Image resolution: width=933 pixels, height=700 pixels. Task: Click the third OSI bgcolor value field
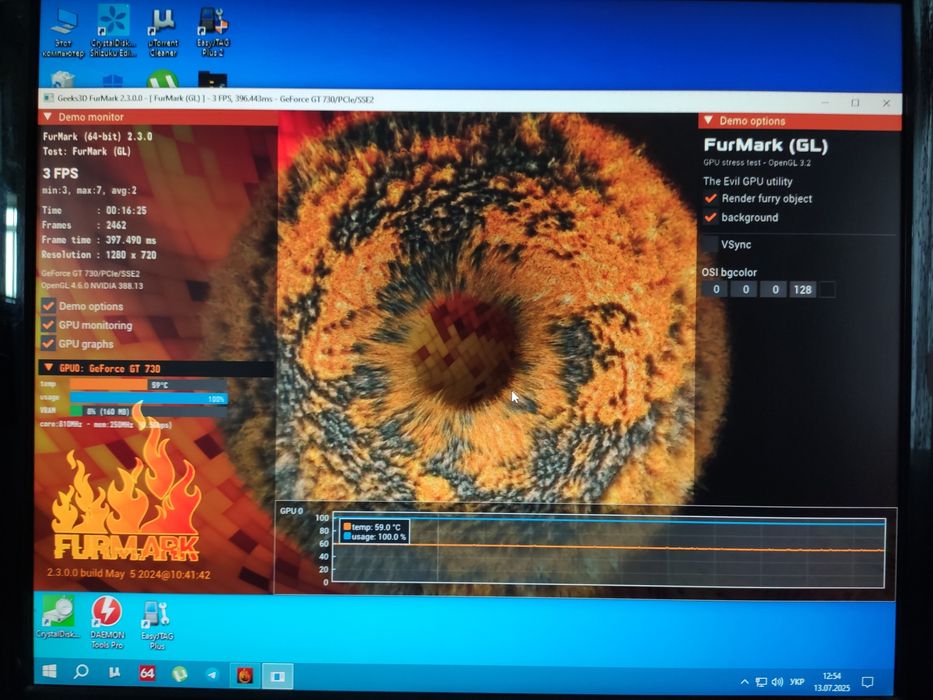pos(774,289)
